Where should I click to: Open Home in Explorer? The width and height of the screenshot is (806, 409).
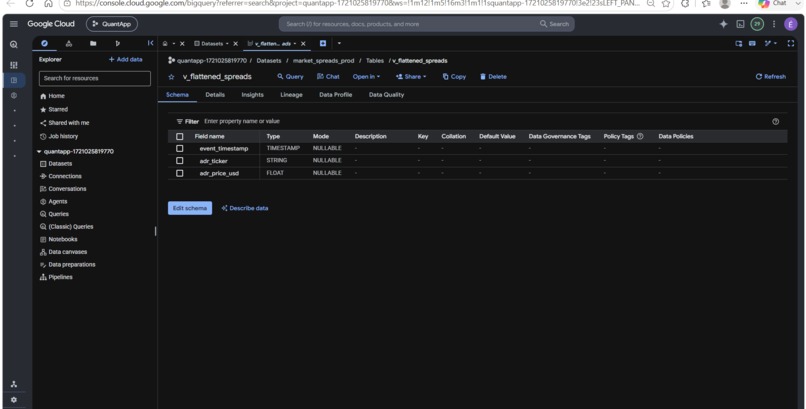coord(52,96)
